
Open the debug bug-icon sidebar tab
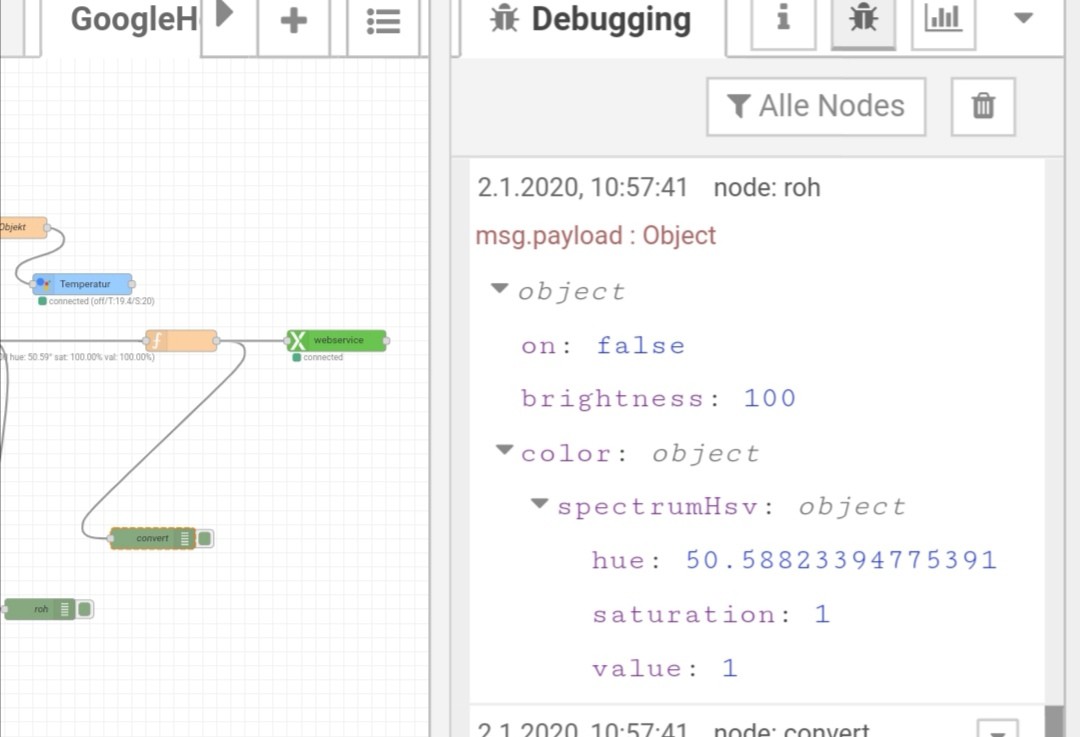point(863,19)
